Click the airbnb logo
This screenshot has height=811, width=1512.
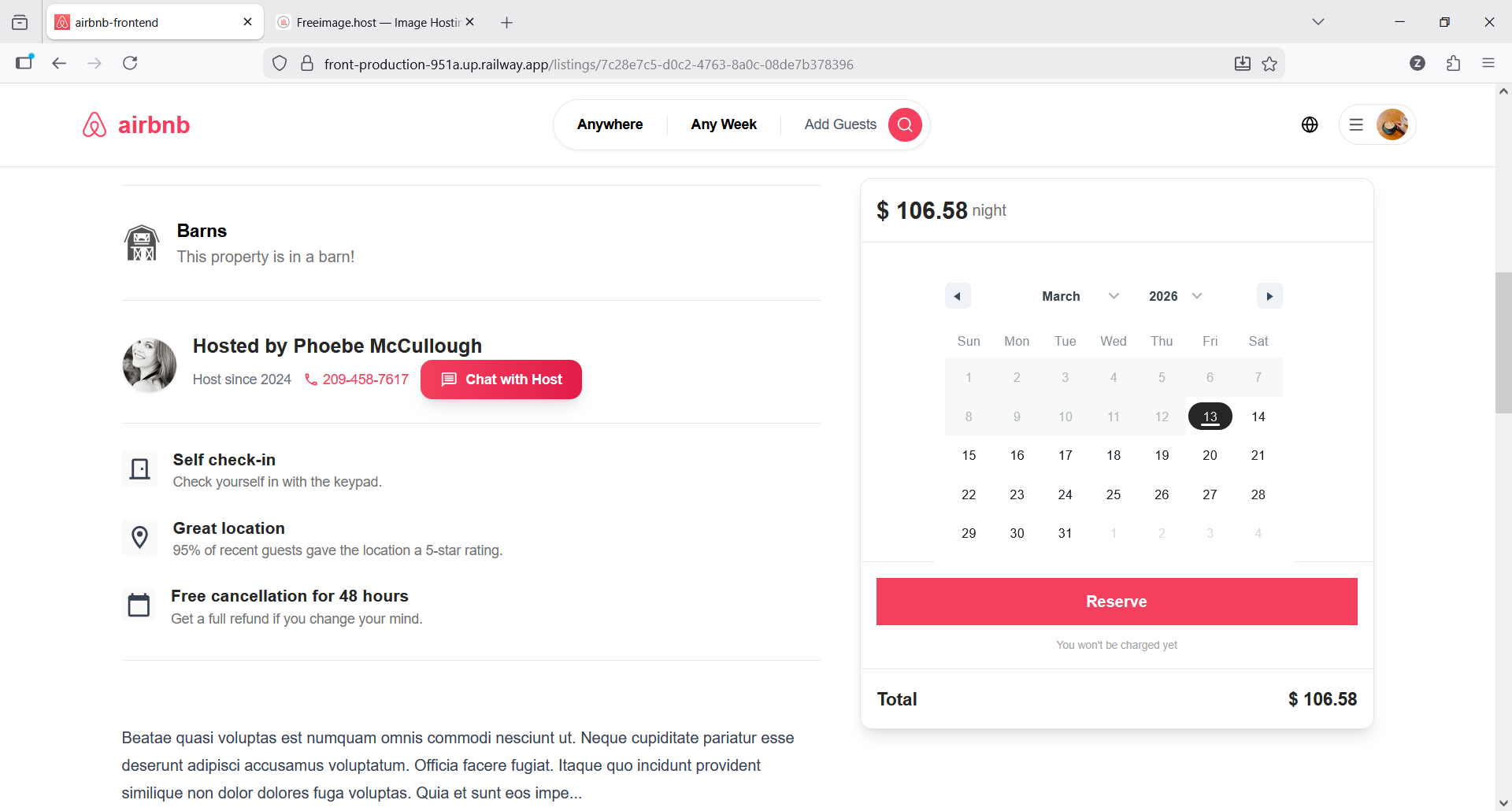point(136,124)
